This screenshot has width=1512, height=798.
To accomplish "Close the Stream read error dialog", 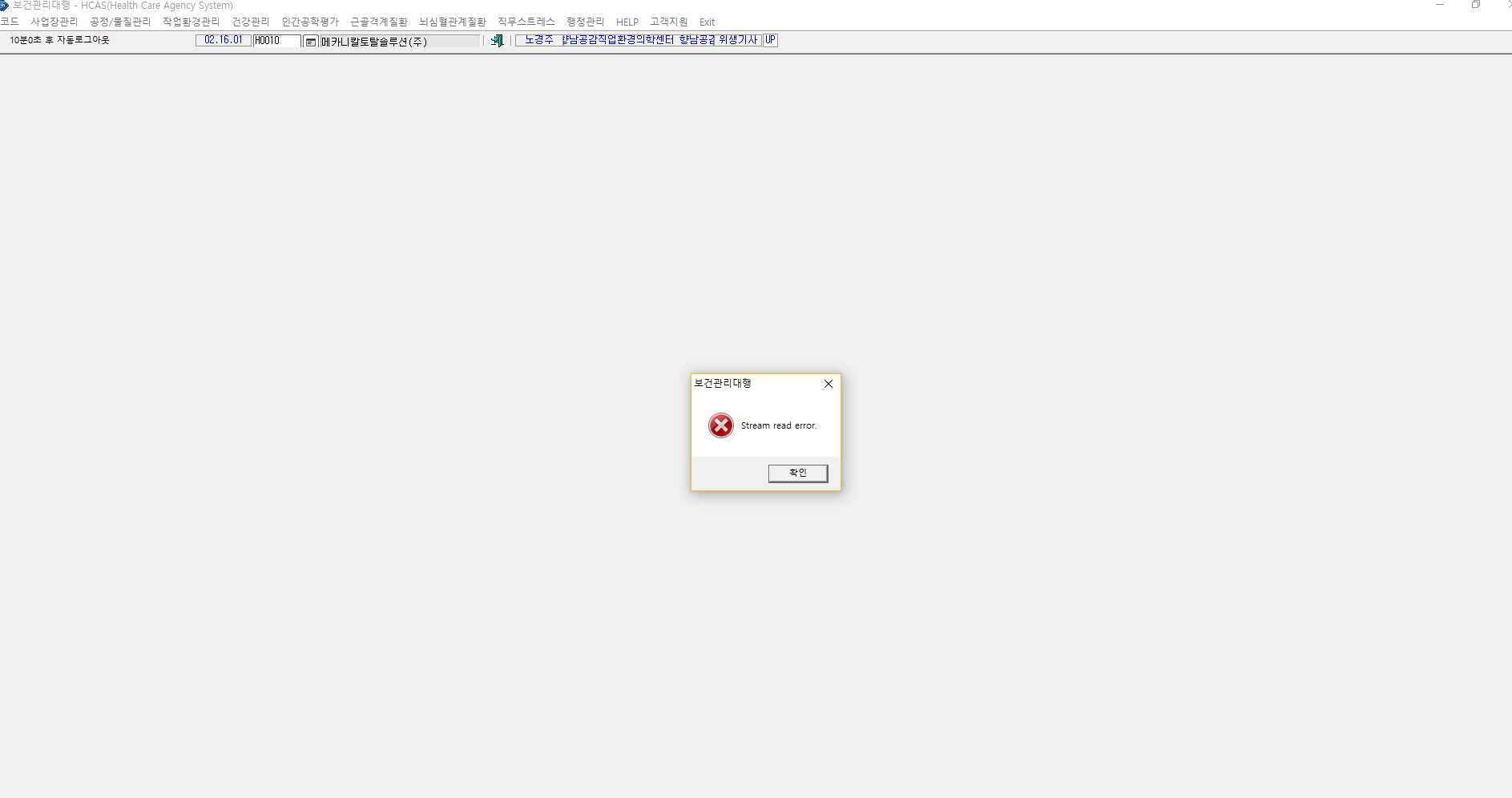I will point(829,384).
